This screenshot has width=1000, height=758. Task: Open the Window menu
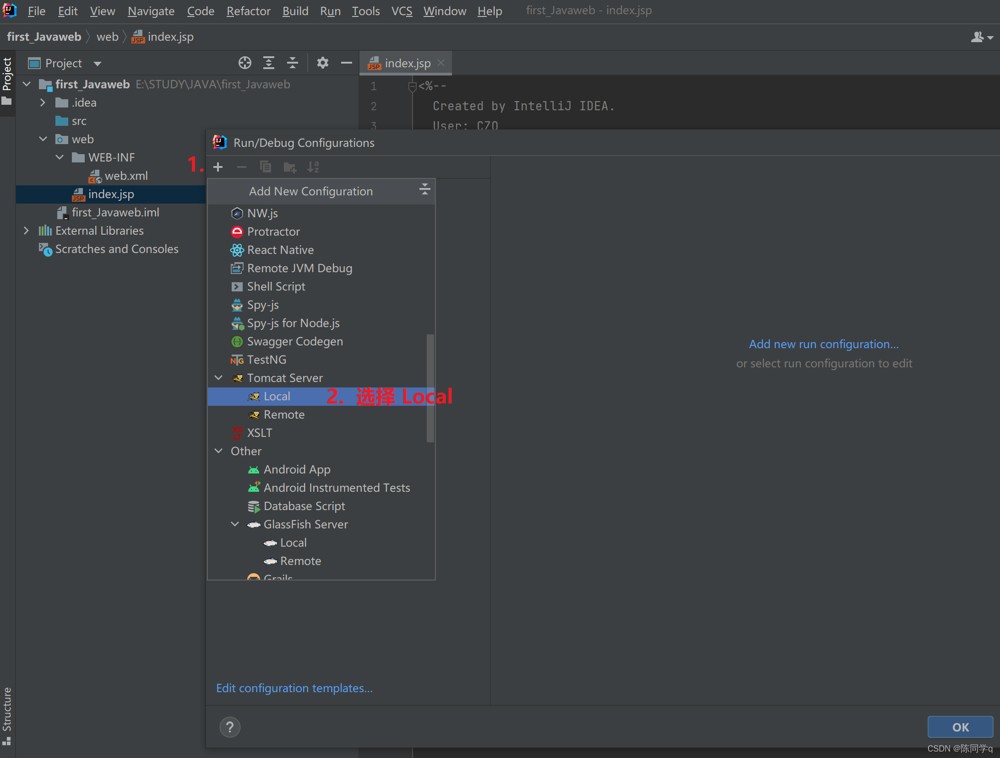(445, 11)
